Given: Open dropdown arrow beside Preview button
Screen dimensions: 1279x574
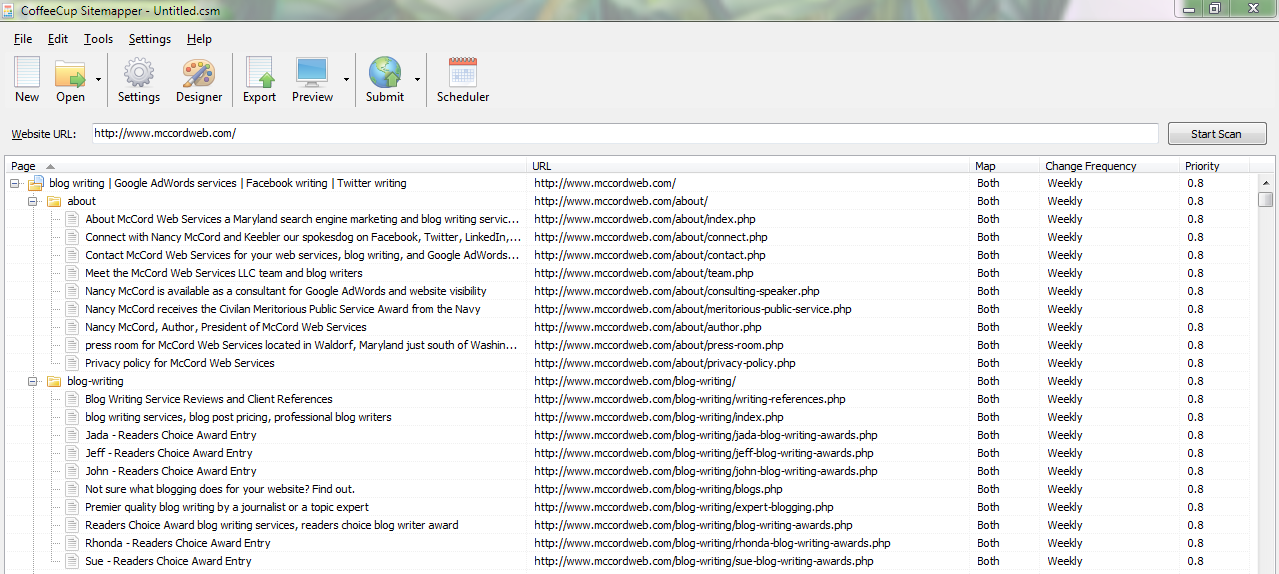Looking at the screenshot, I should (346, 78).
